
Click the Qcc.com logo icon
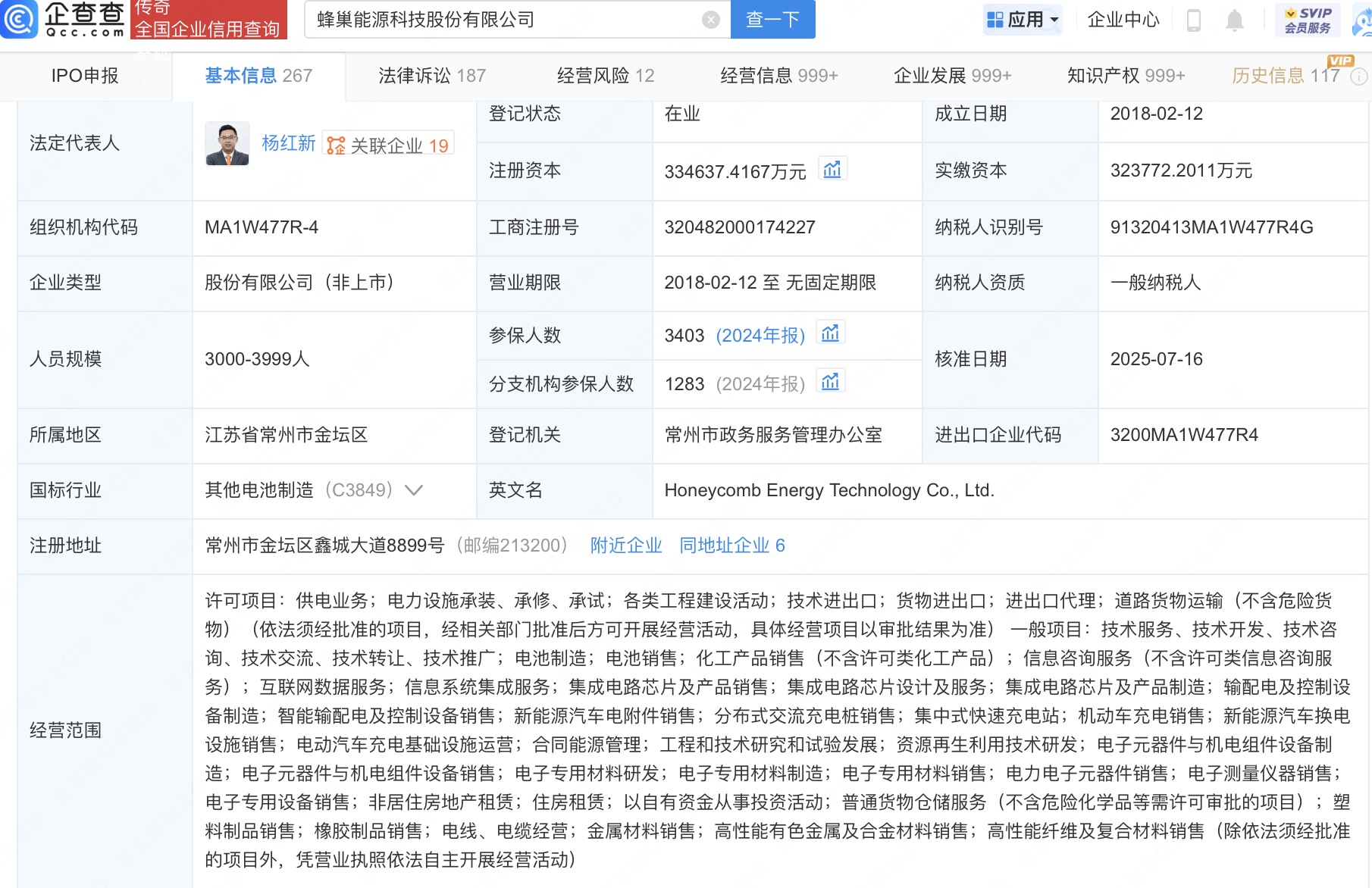pyautogui.click(x=19, y=19)
